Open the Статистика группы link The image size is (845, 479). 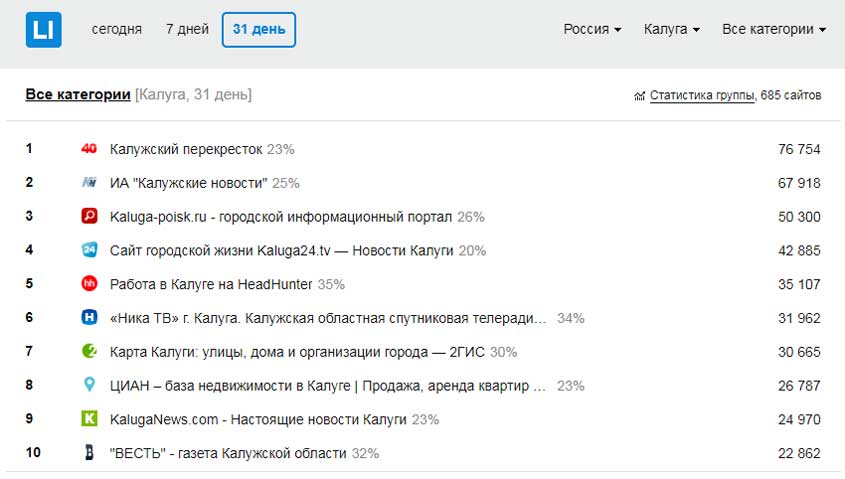point(702,96)
